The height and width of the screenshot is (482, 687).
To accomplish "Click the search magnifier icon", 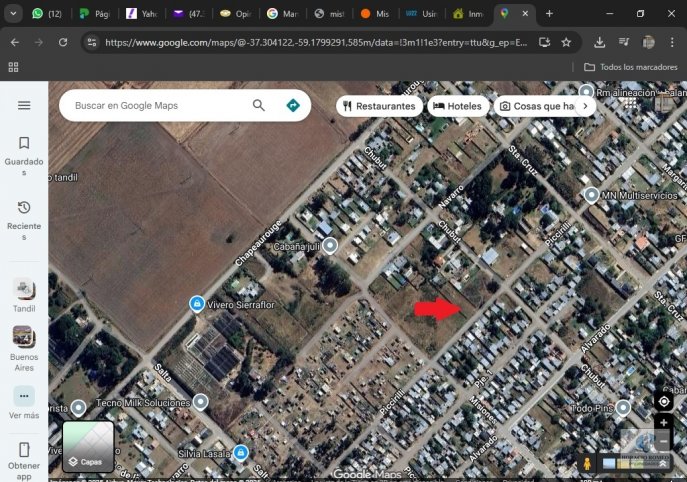I will click(x=259, y=105).
